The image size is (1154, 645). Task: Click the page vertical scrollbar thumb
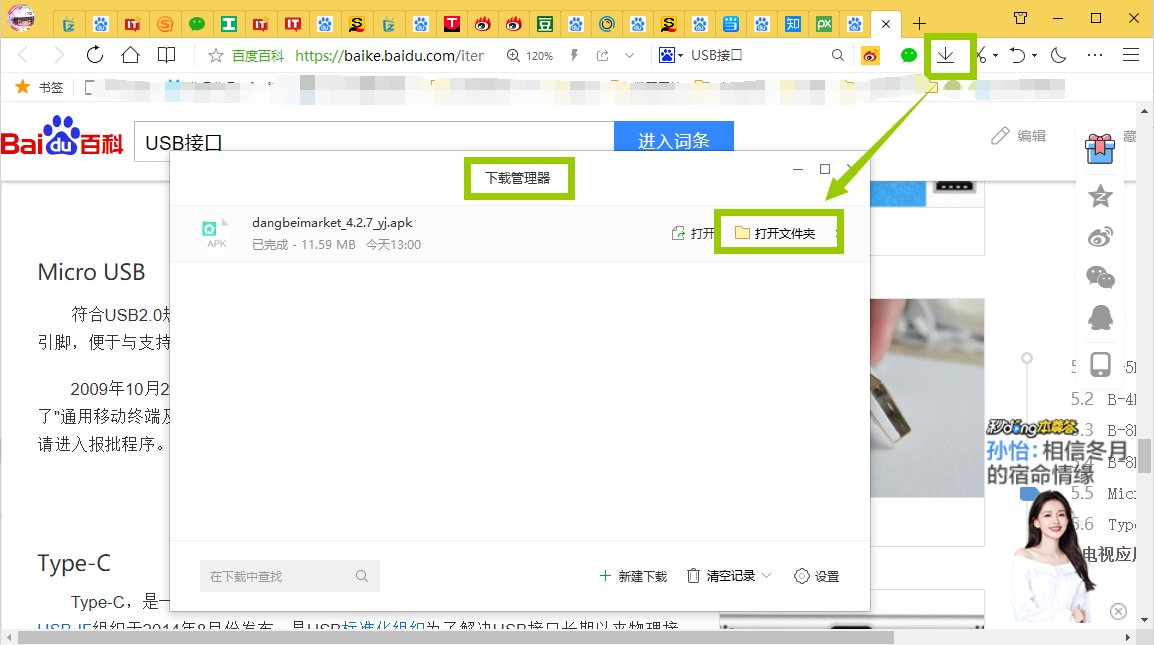(x=1144, y=455)
